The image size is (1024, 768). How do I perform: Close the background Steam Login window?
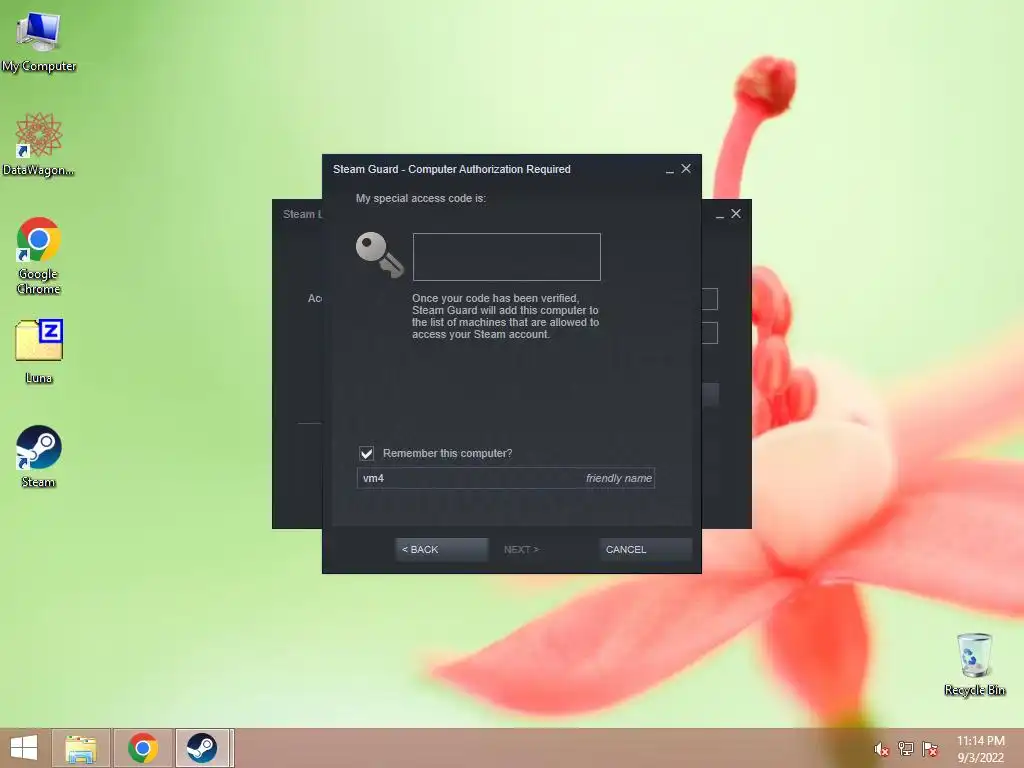736,214
